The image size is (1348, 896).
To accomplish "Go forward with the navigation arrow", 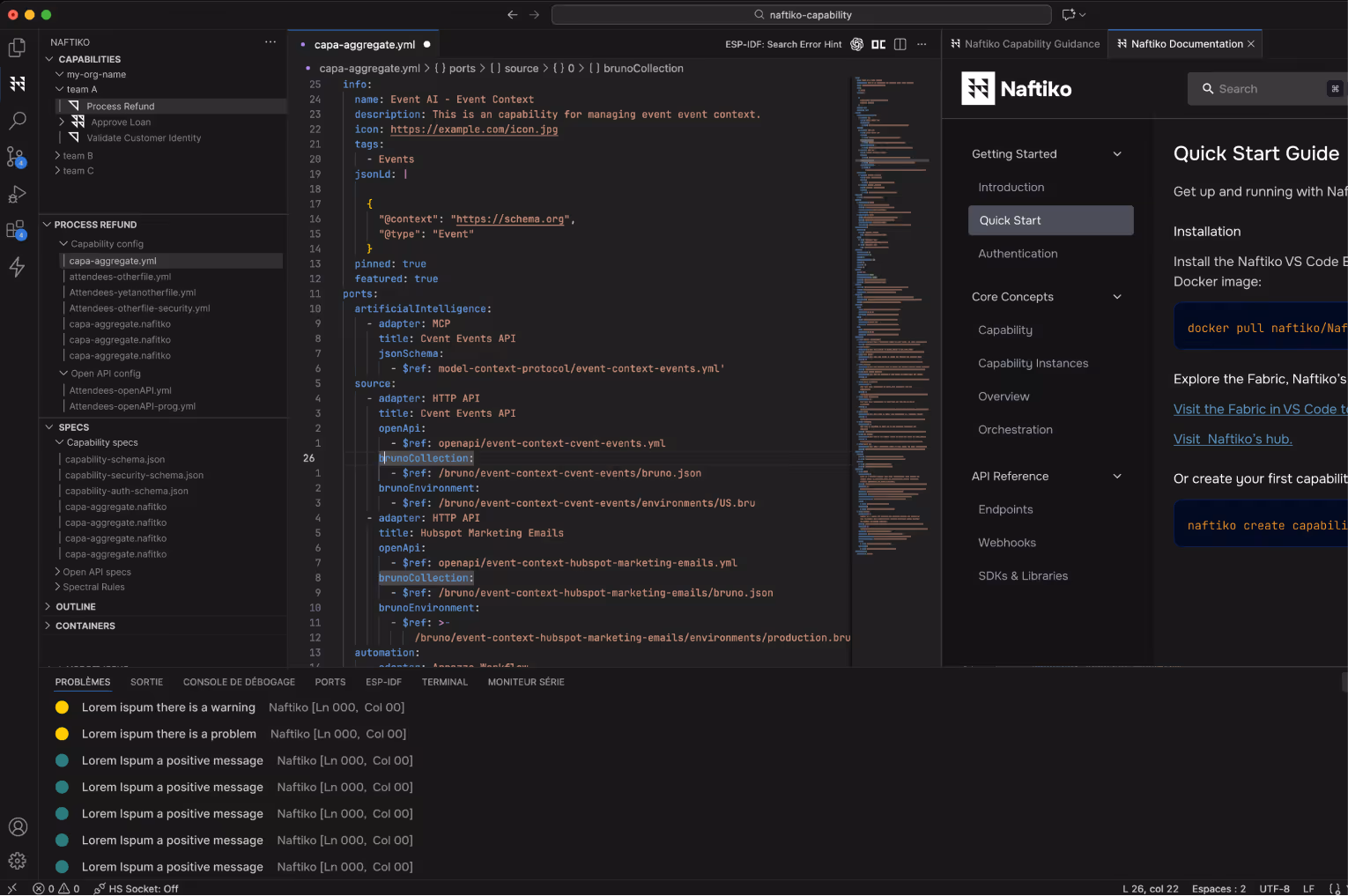I will tap(534, 15).
